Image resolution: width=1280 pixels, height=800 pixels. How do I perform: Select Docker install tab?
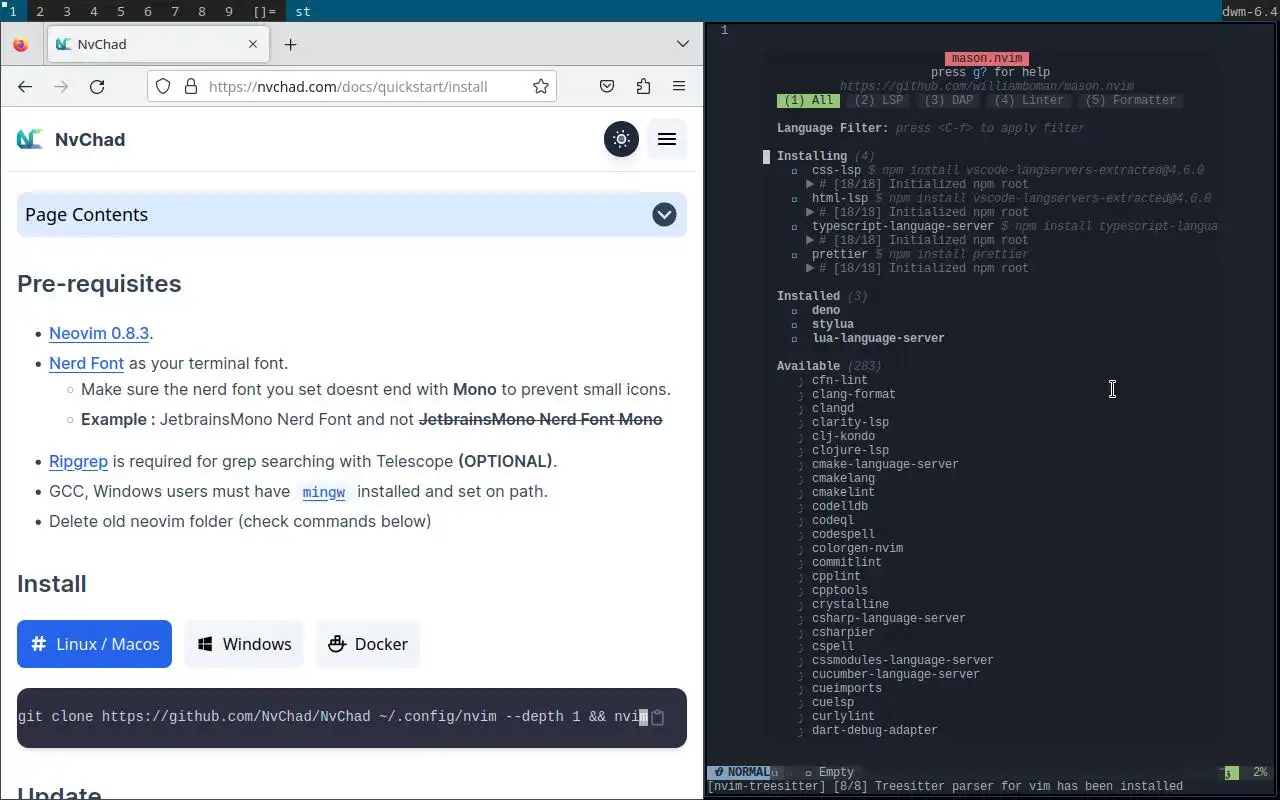368,644
